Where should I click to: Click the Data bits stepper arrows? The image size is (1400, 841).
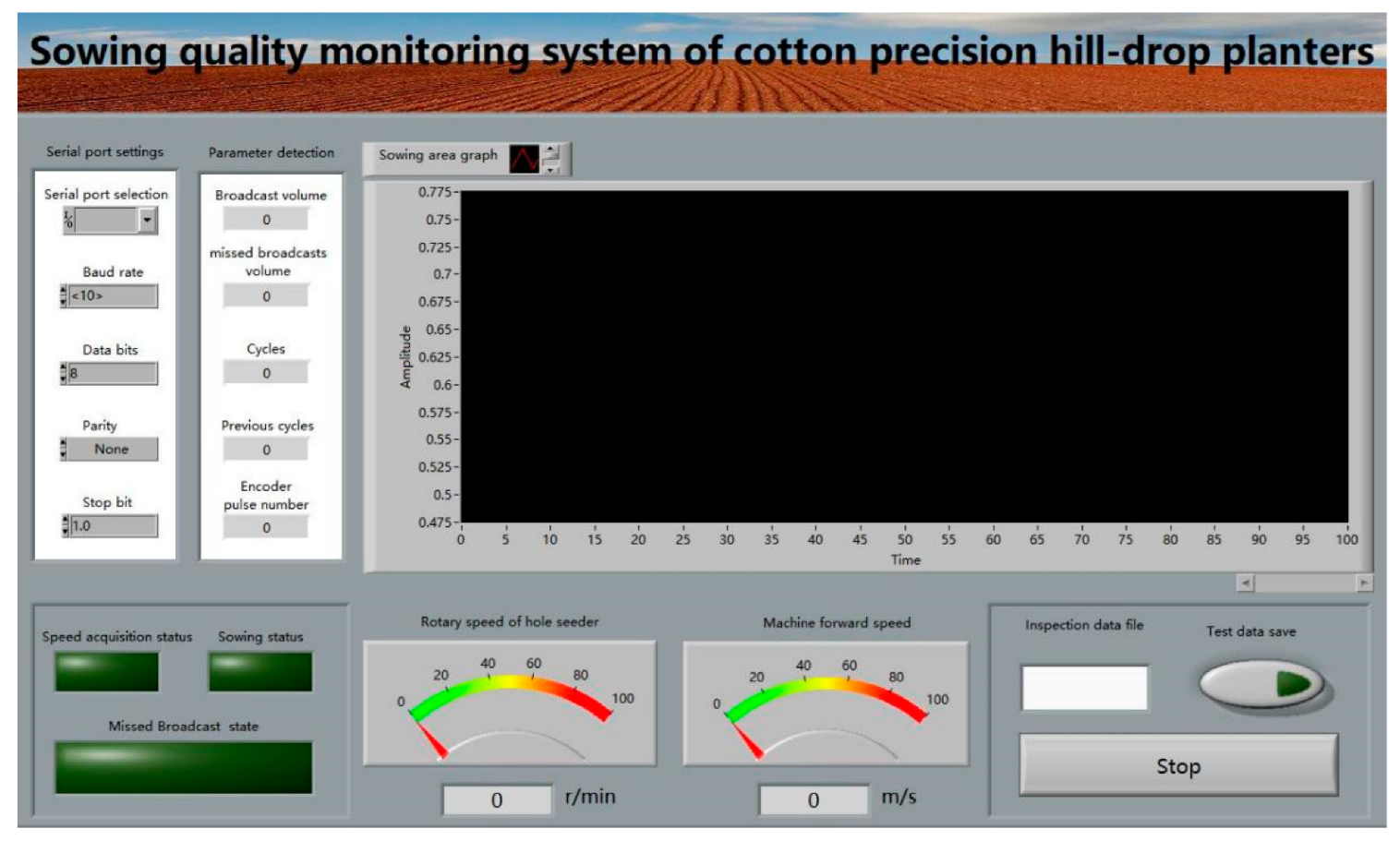pos(64,374)
